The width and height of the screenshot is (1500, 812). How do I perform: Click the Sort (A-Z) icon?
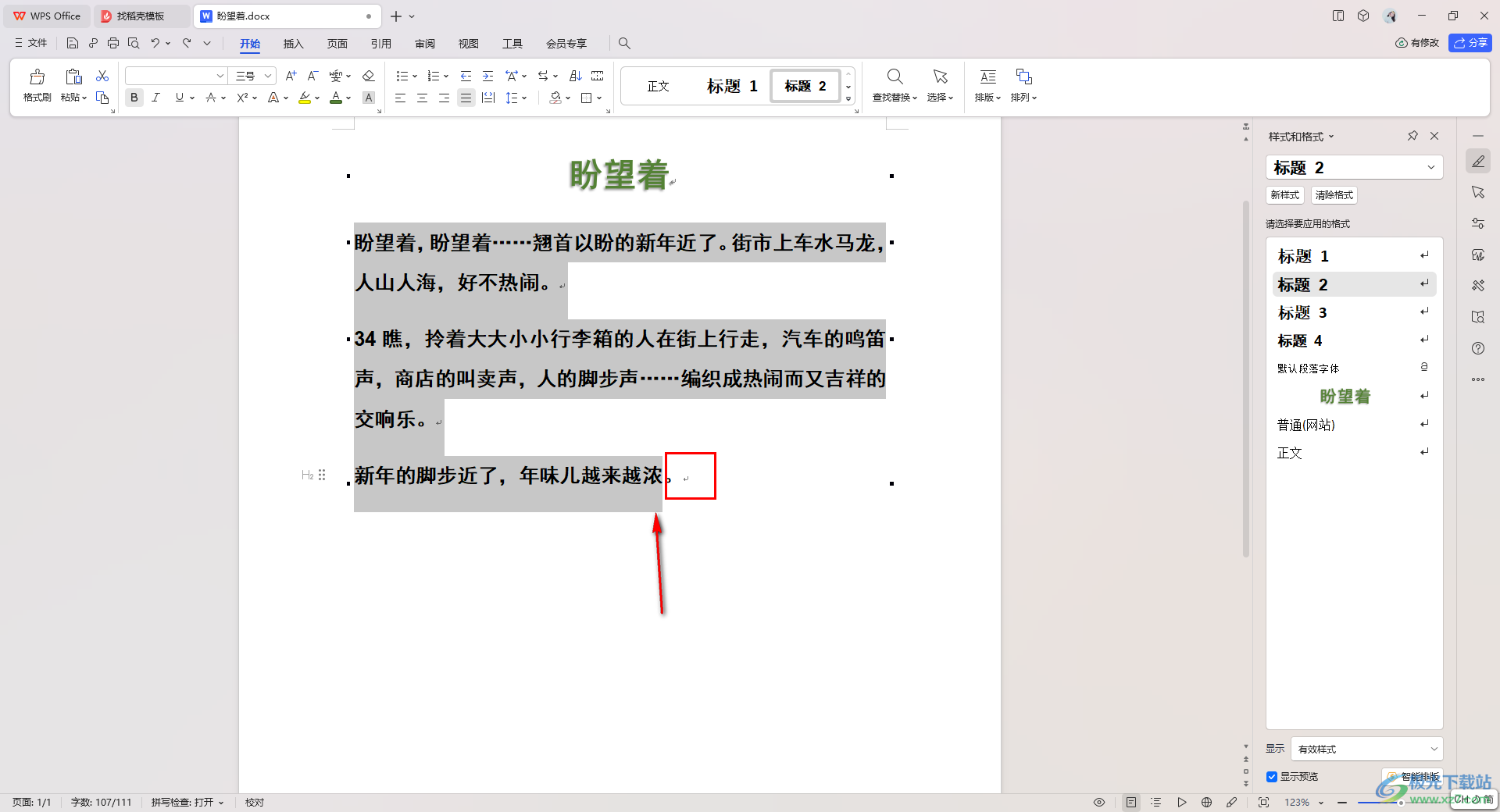(576, 76)
